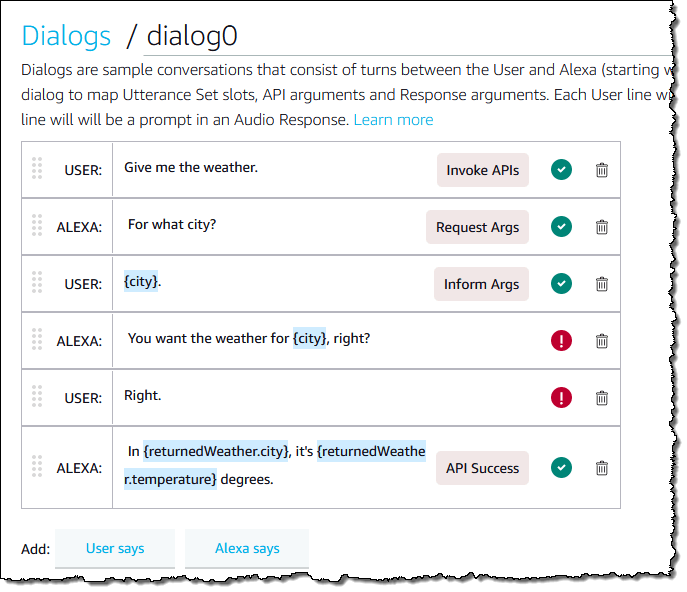Click error icon on confirmation question row
Viewport: 687px width, 592px height.
pyautogui.click(x=562, y=341)
